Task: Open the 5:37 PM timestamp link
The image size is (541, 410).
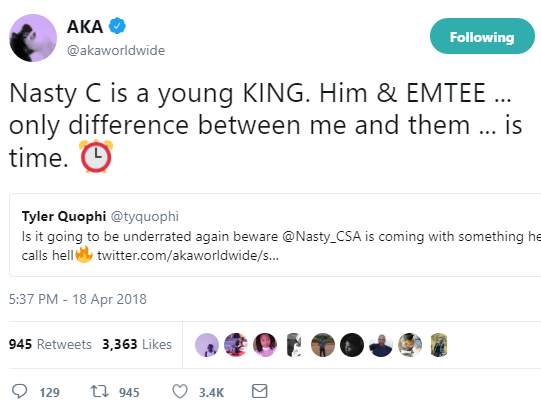Action: coord(78,299)
